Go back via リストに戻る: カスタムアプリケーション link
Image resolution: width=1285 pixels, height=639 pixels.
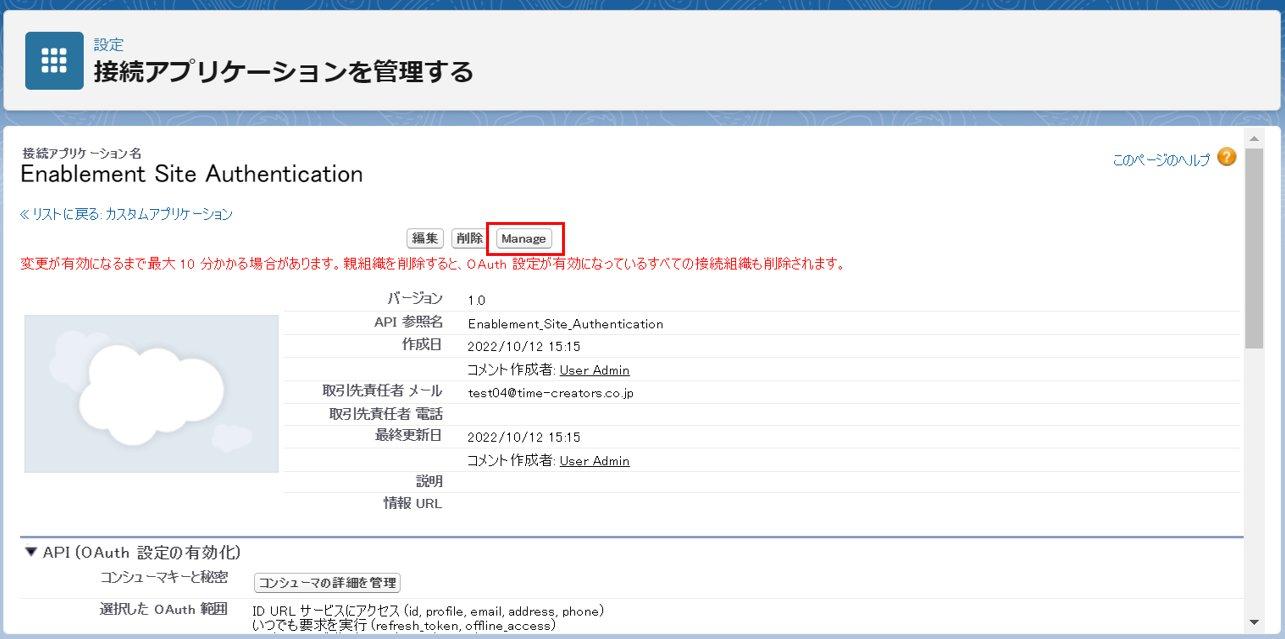point(126,214)
